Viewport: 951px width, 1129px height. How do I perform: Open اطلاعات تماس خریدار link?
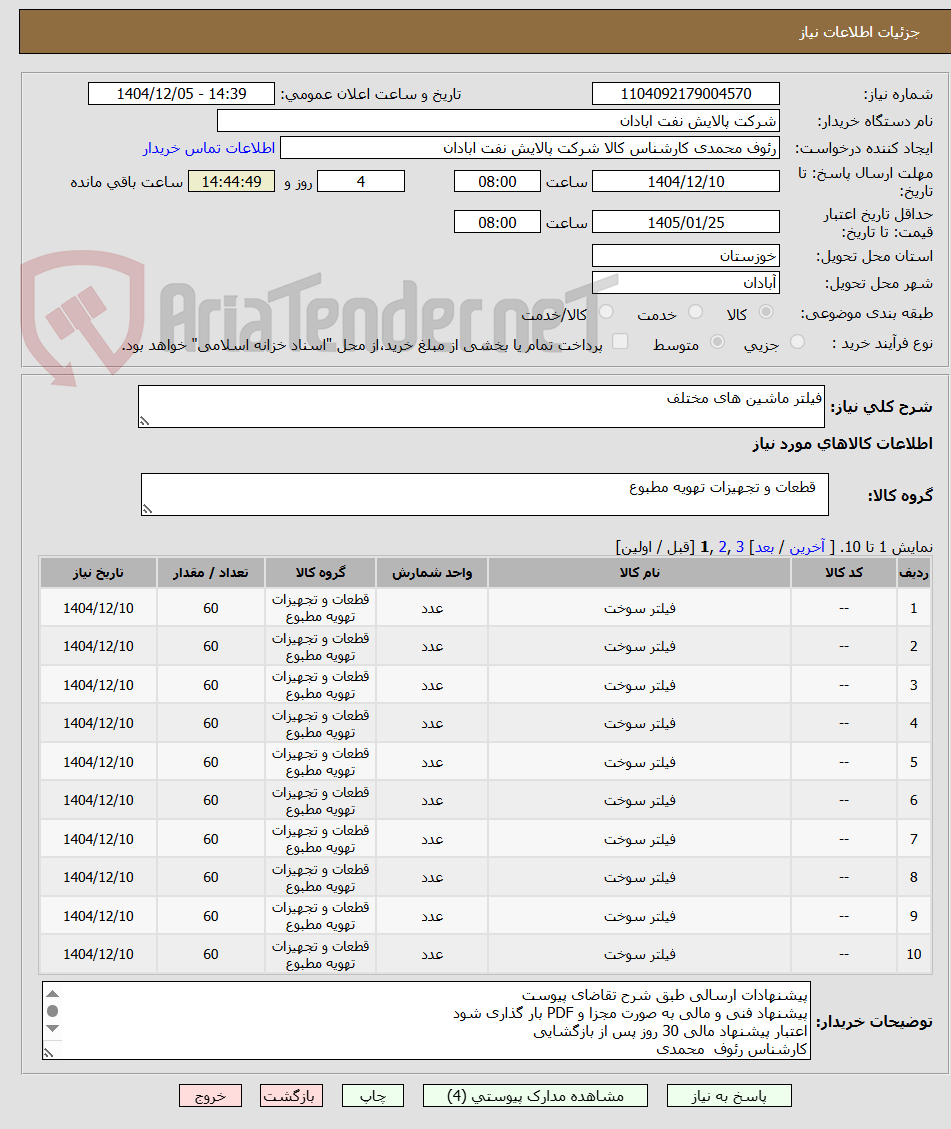[x=209, y=148]
